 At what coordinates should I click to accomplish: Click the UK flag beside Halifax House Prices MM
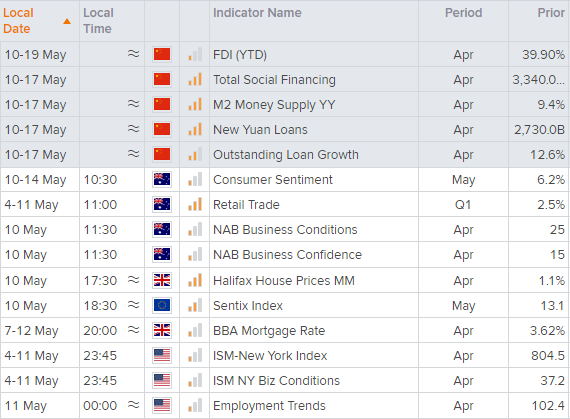(x=162, y=280)
